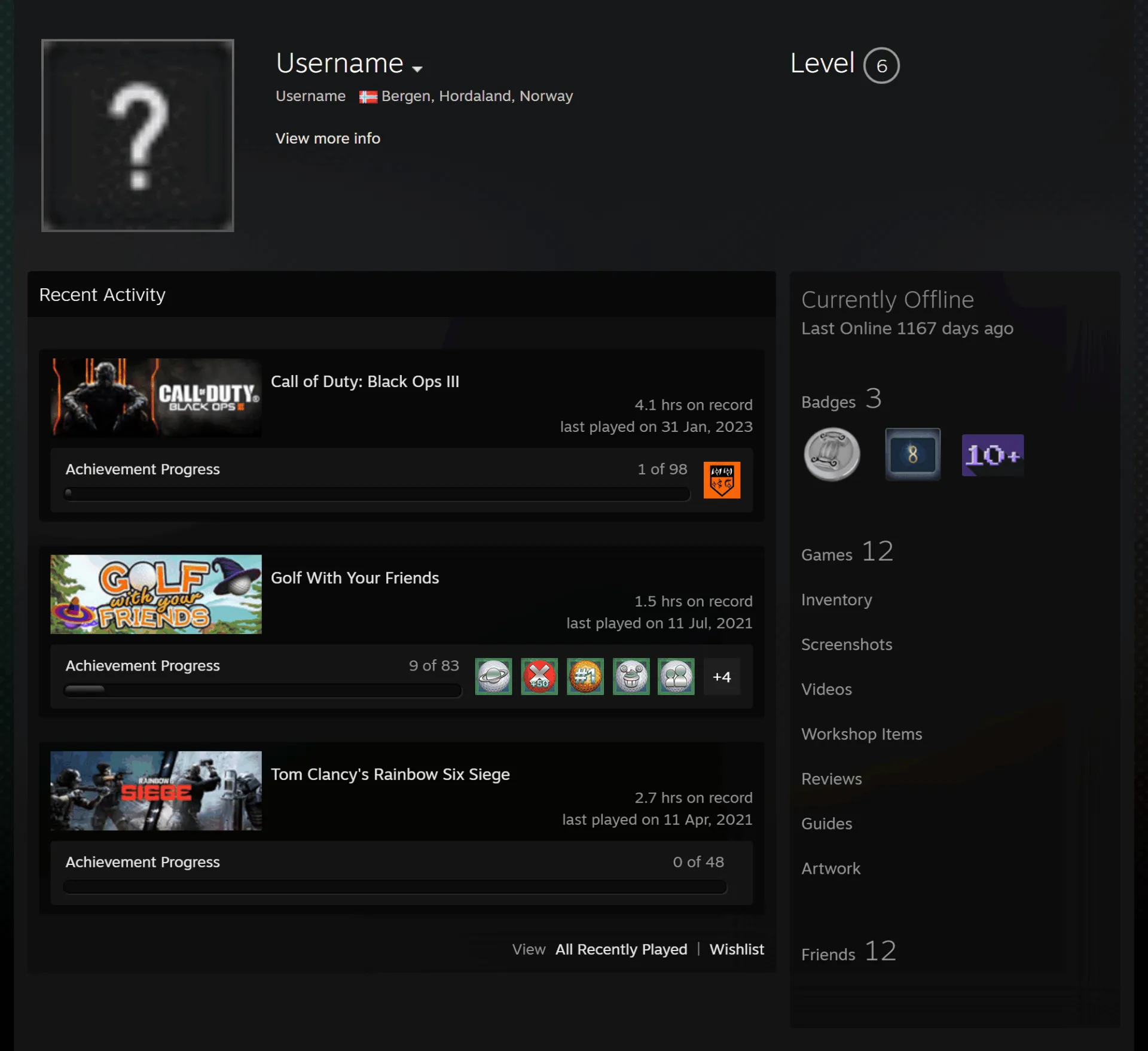Click the Golf With Your Friends progress bar

coord(262,690)
